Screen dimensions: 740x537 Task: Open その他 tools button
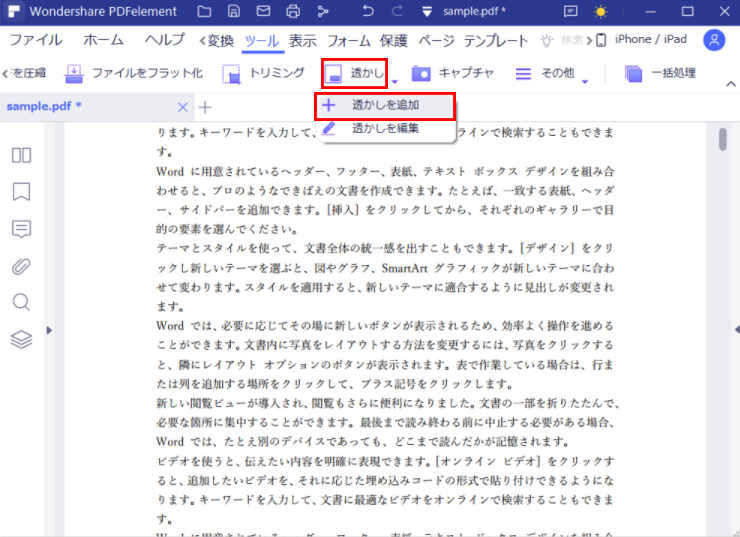[545, 73]
